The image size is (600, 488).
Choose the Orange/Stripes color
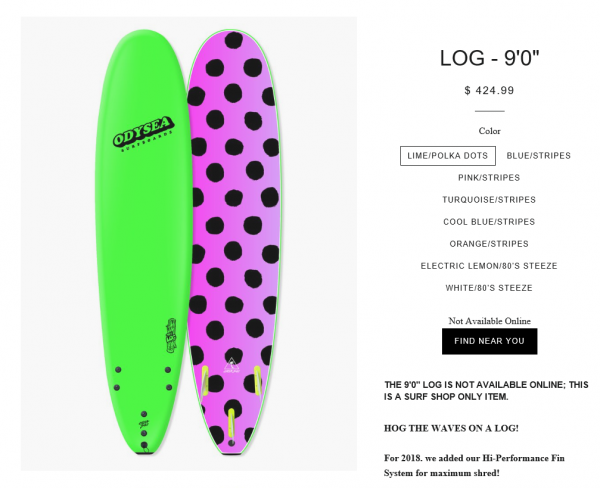point(489,244)
